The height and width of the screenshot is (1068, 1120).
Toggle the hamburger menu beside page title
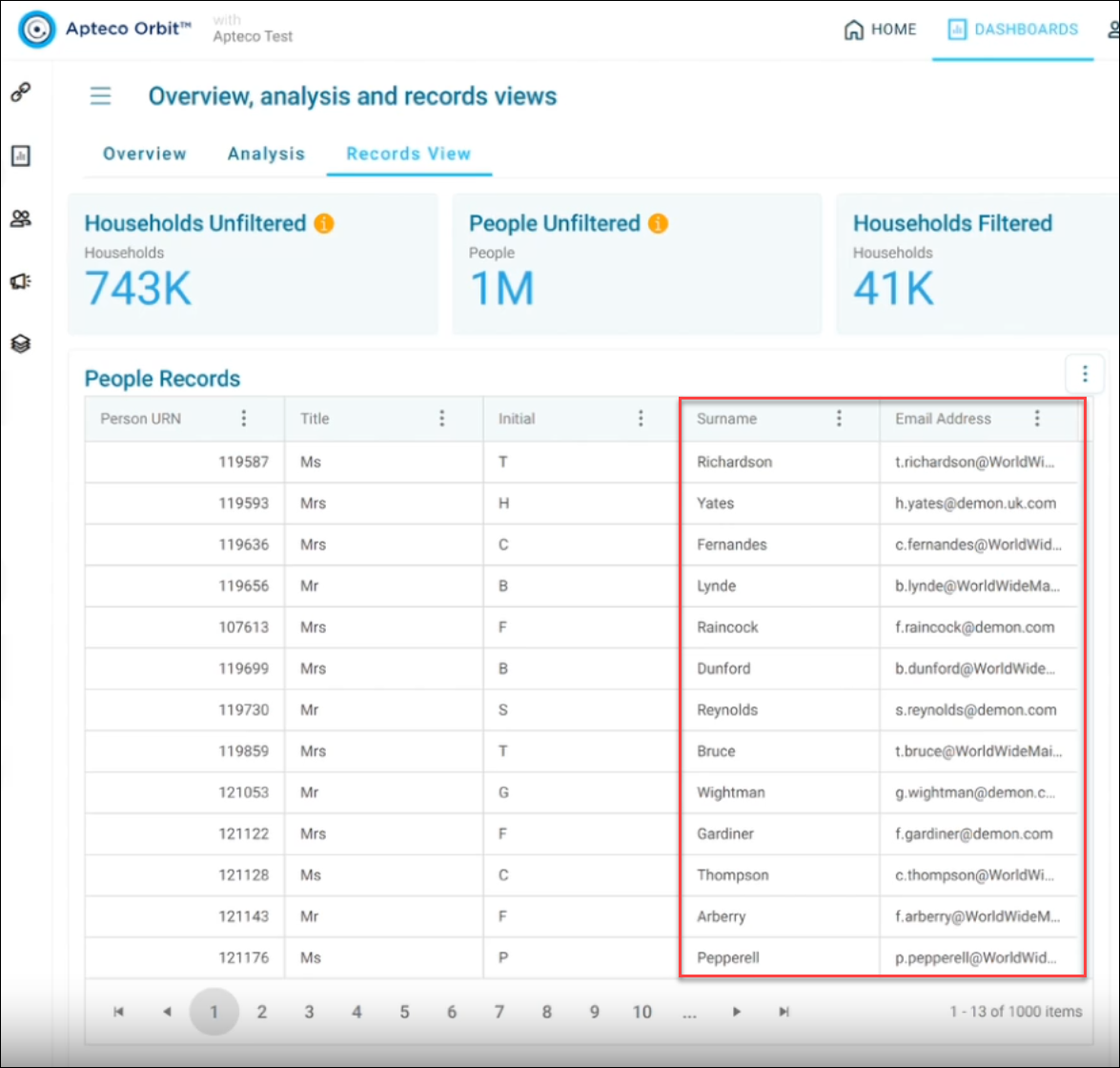click(x=101, y=95)
